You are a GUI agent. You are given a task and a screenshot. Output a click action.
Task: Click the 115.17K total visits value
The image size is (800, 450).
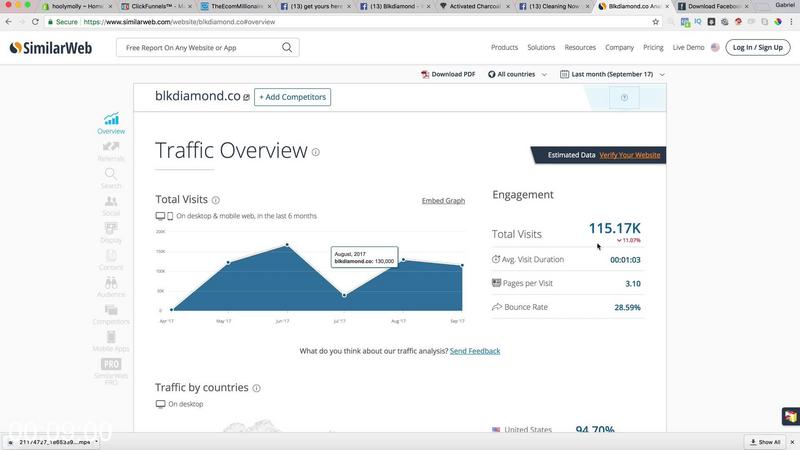pos(614,228)
